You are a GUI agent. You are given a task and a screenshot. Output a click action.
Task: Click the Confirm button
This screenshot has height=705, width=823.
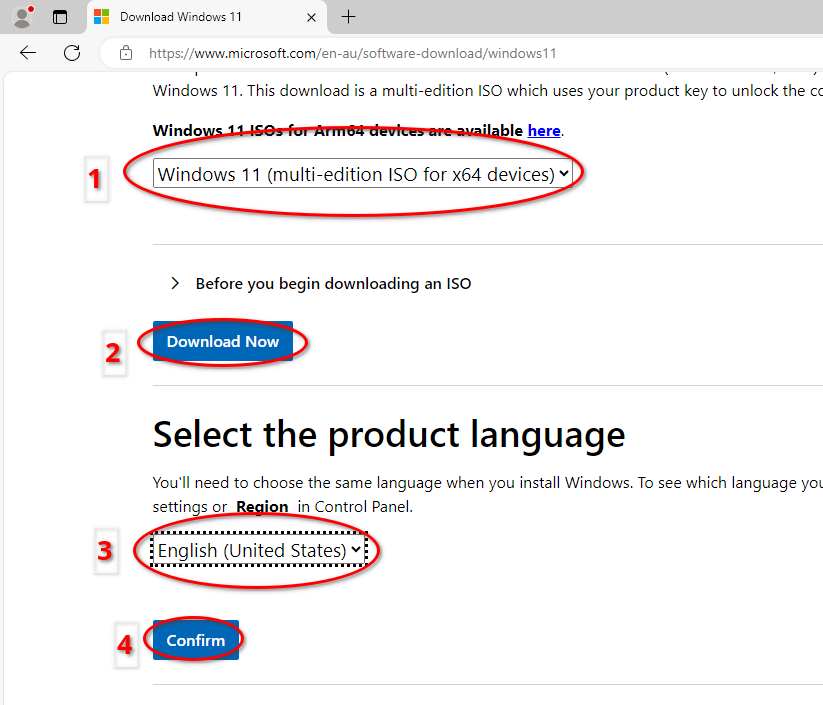196,640
